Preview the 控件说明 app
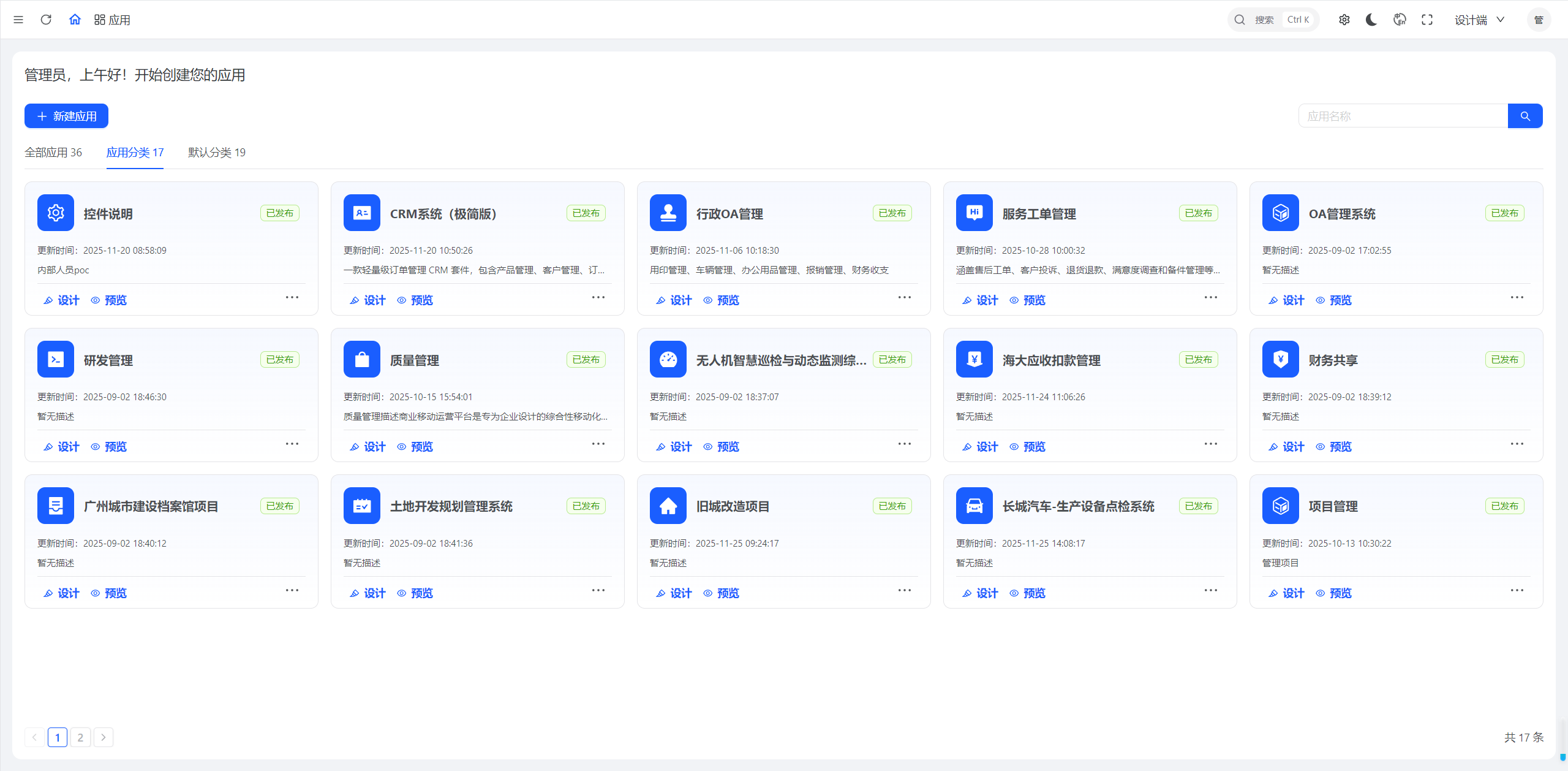 click(109, 300)
